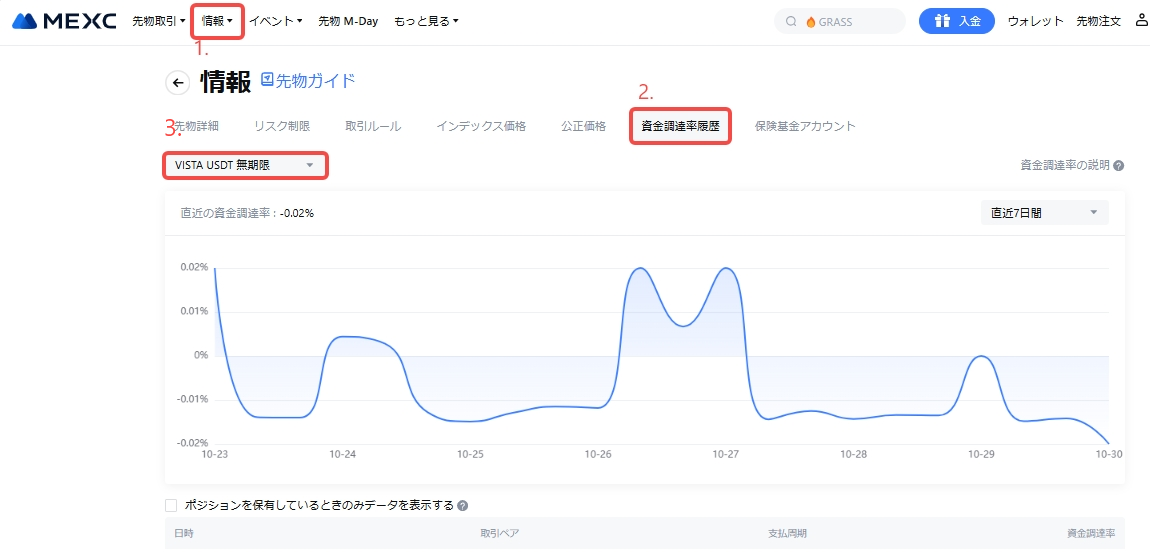Click the GRASS search input field

(x=850, y=21)
